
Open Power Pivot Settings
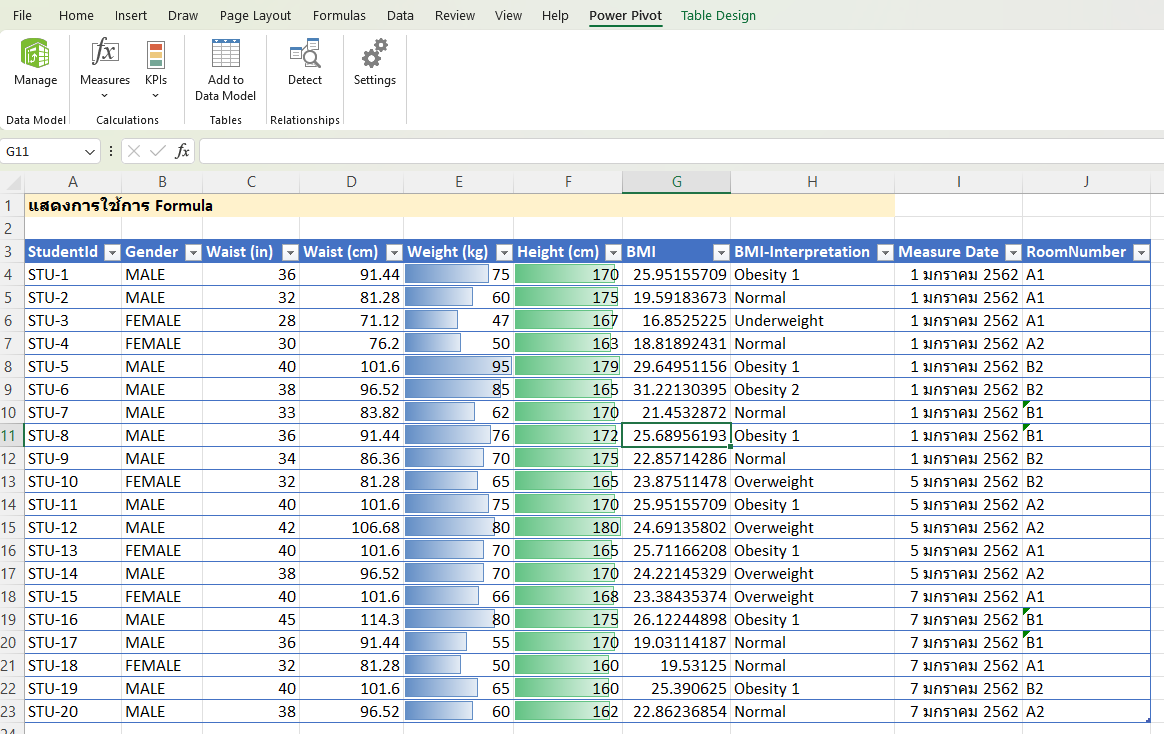pyautogui.click(x=374, y=63)
